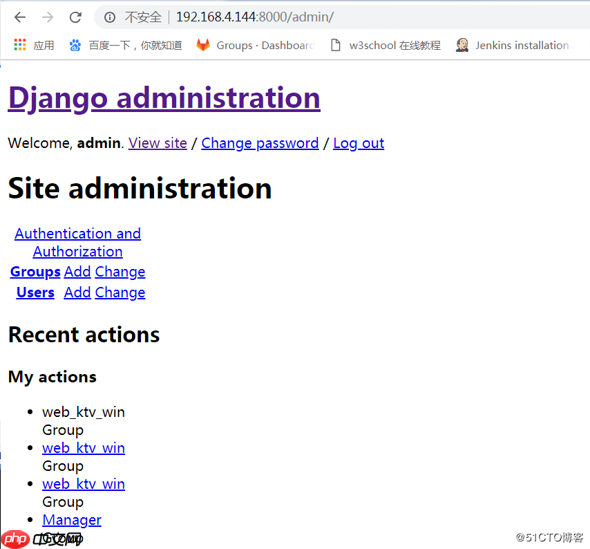Open the Change password link

[260, 143]
